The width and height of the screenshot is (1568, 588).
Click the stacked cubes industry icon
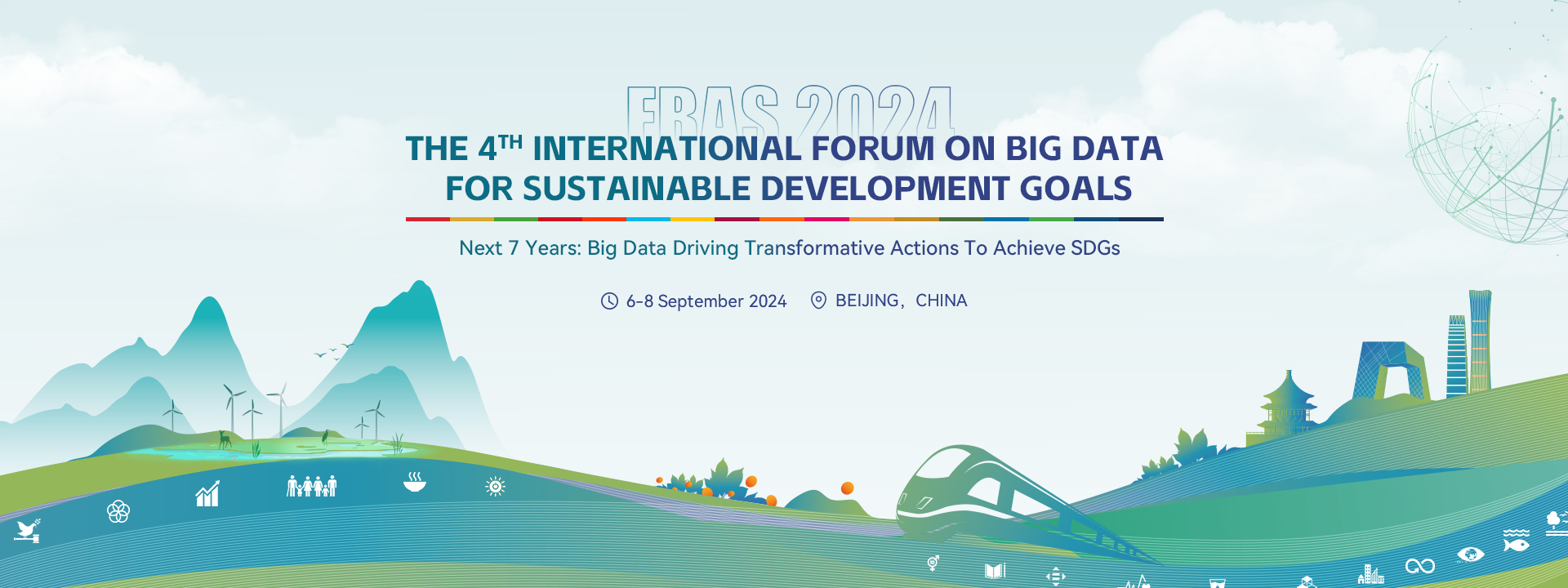(x=1307, y=582)
